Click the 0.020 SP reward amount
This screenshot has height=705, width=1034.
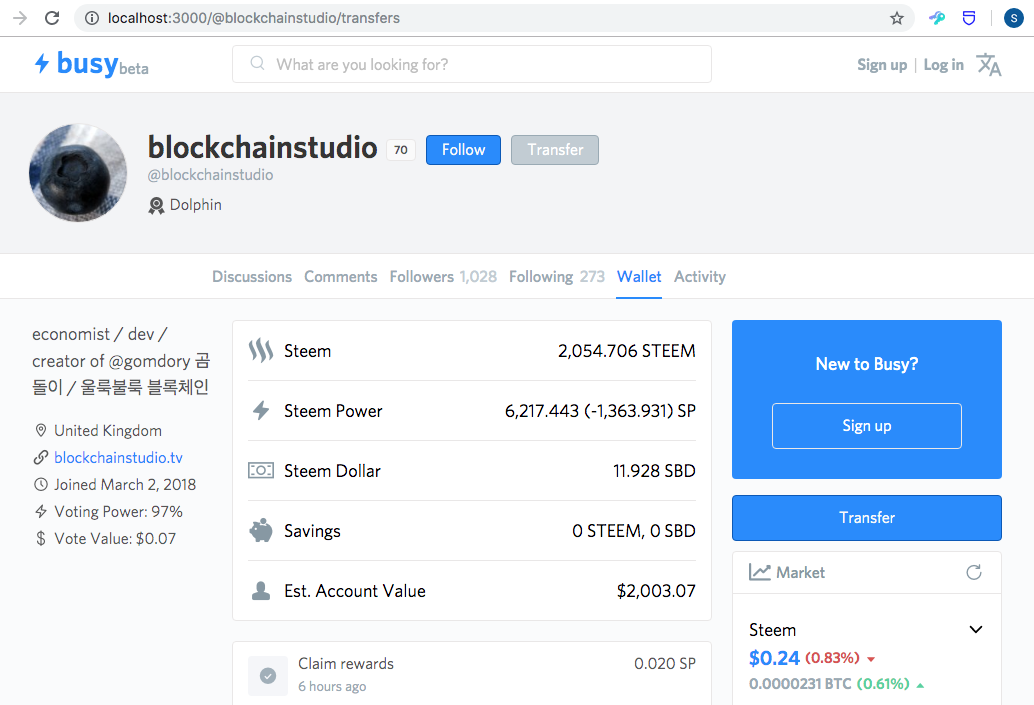(x=665, y=663)
